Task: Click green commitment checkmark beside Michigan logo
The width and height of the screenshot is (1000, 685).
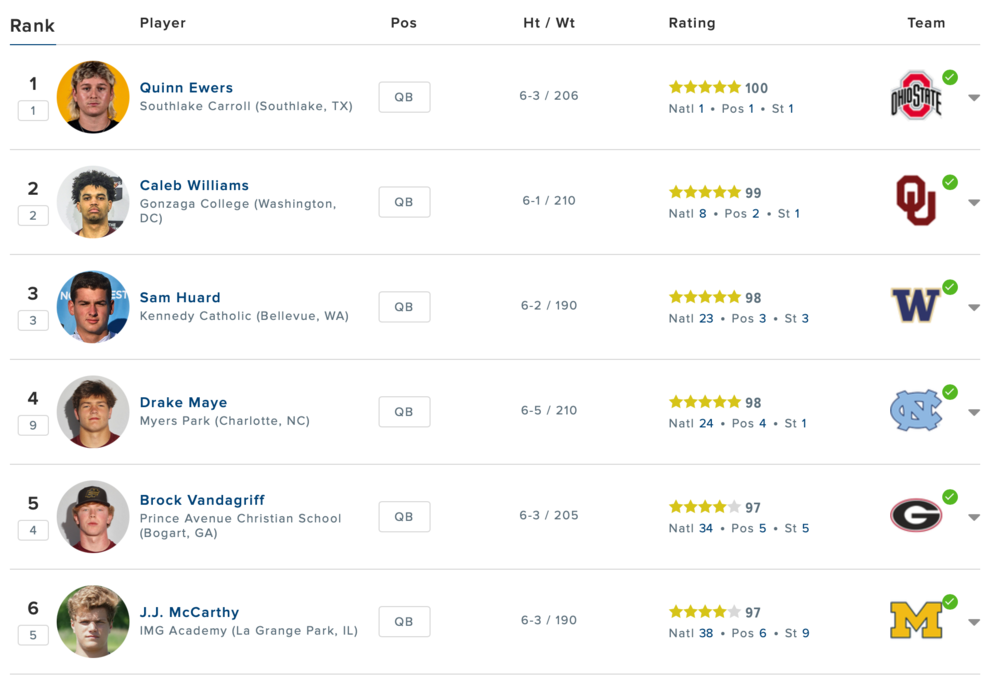Action: pyautogui.click(x=950, y=602)
